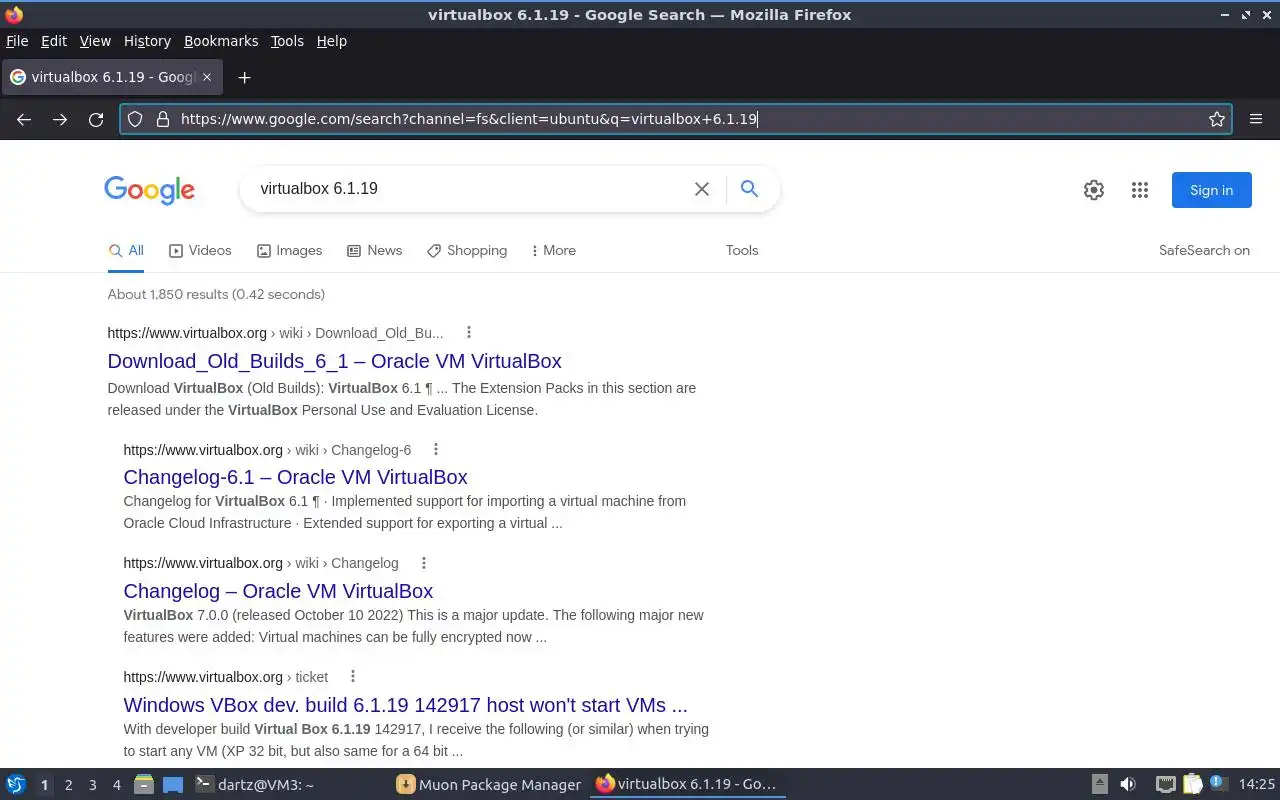Screen dimensions: 1280x800
Task: Switch to Shopping results tab
Action: pos(467,251)
